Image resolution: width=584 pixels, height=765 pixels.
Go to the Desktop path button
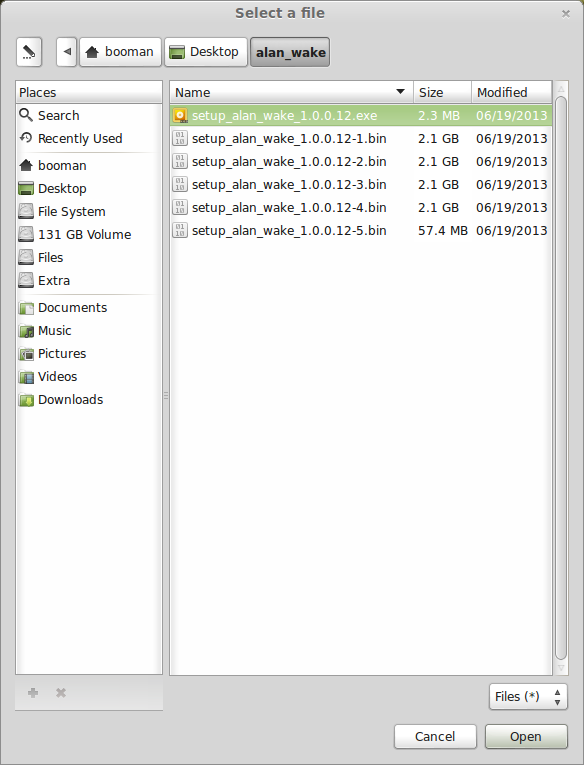click(x=206, y=52)
